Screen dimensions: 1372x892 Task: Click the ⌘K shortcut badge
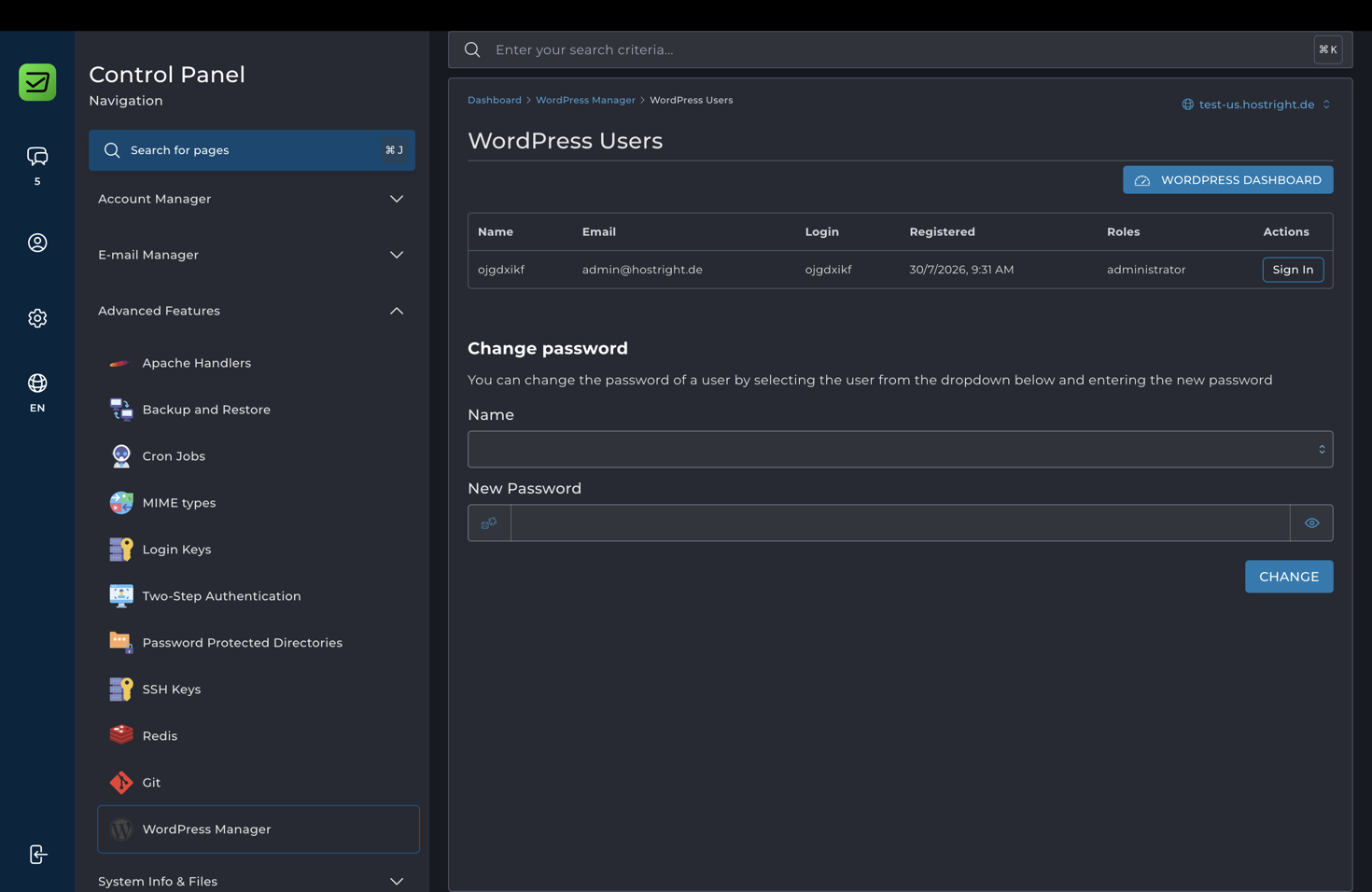pos(1327,49)
